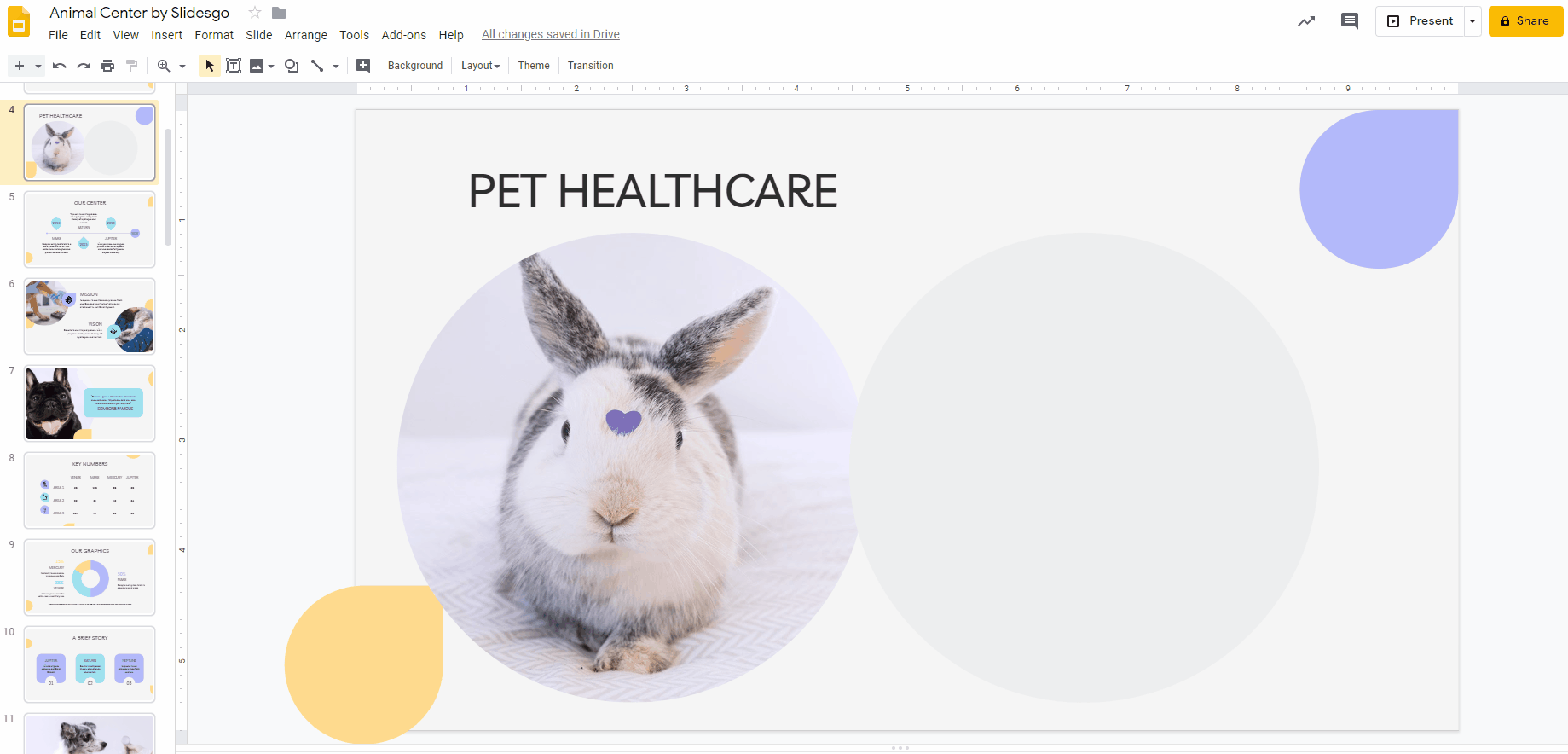1568x754 pixels.
Task: Open the Tools menu
Action: 355,35
